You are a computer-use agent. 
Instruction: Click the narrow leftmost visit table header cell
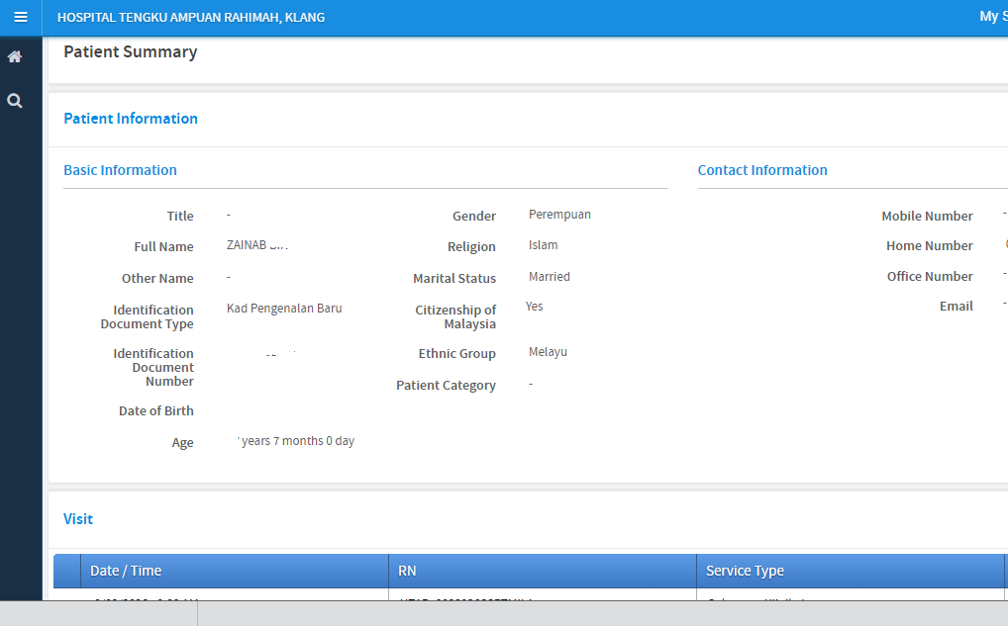tap(66, 570)
